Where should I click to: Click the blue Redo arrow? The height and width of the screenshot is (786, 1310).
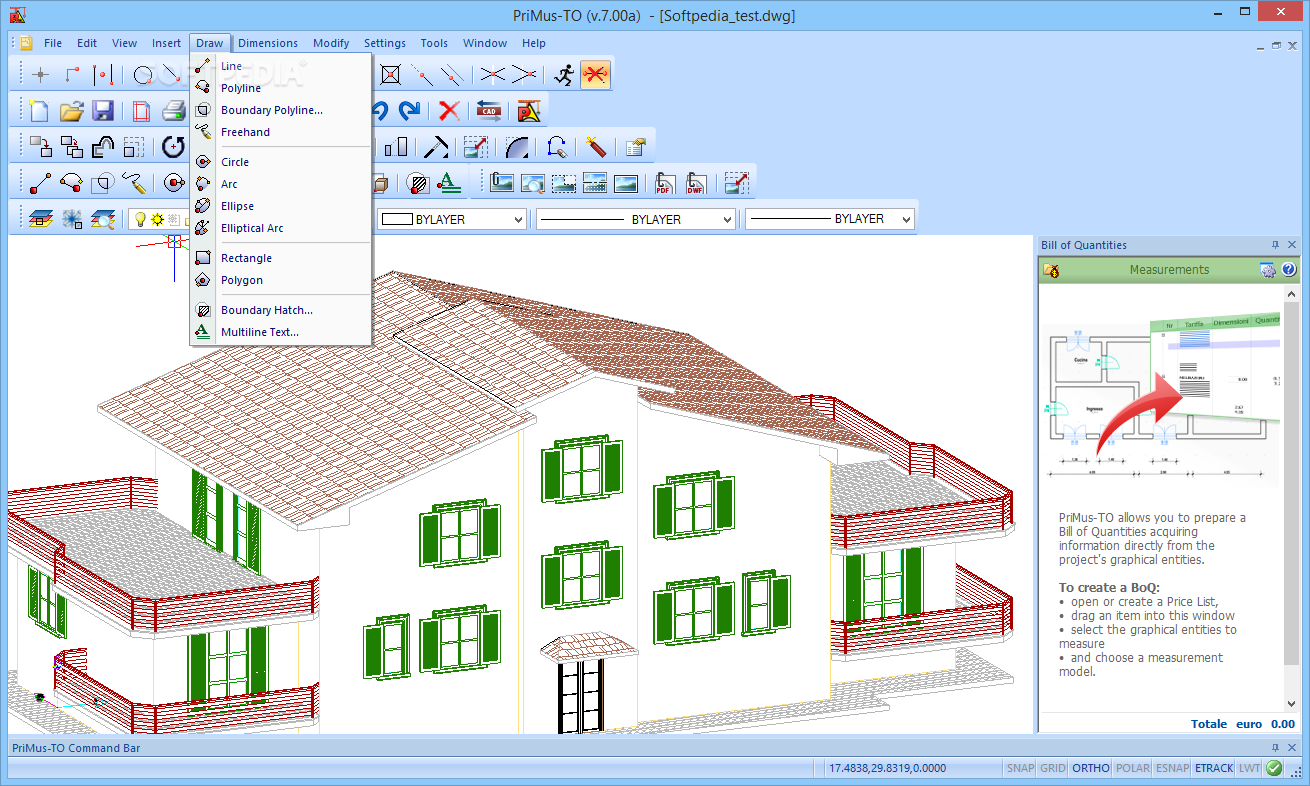pos(409,110)
